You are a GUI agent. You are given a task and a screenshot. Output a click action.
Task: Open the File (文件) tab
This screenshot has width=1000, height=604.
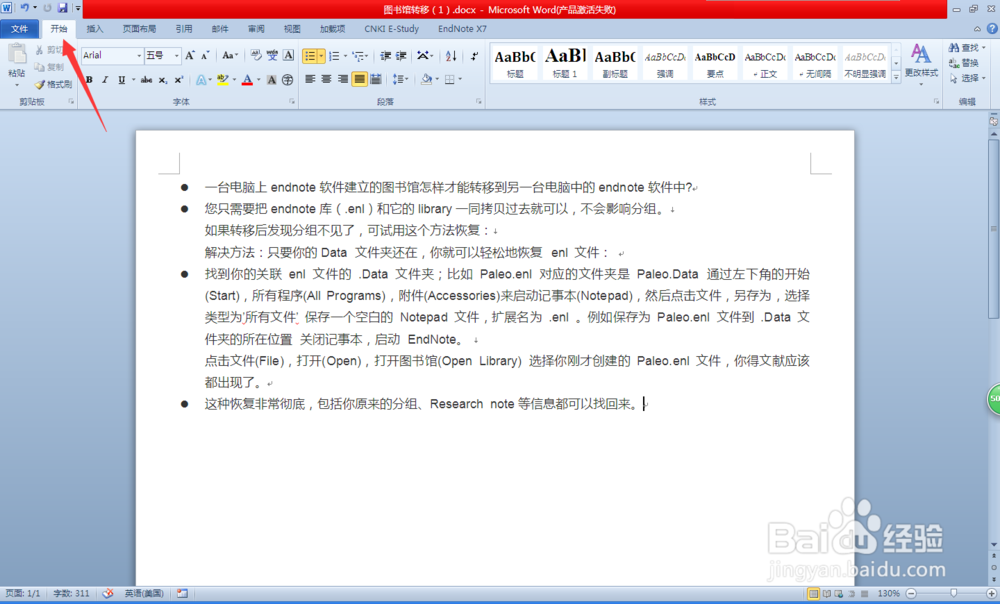(20, 29)
